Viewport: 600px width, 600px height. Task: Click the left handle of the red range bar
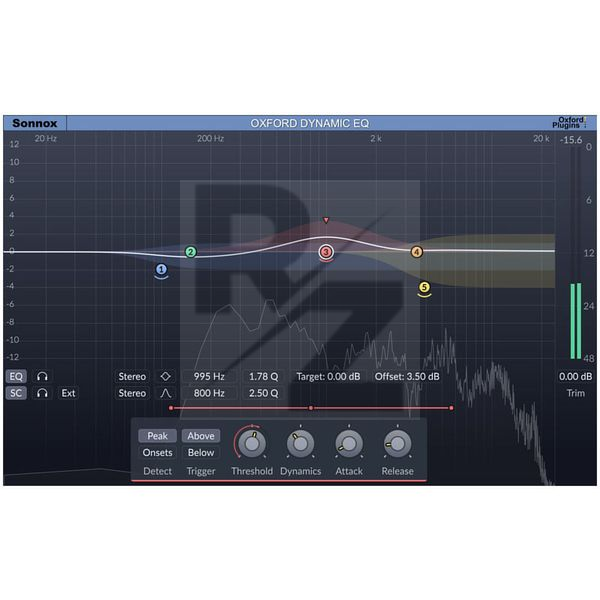tap(171, 408)
